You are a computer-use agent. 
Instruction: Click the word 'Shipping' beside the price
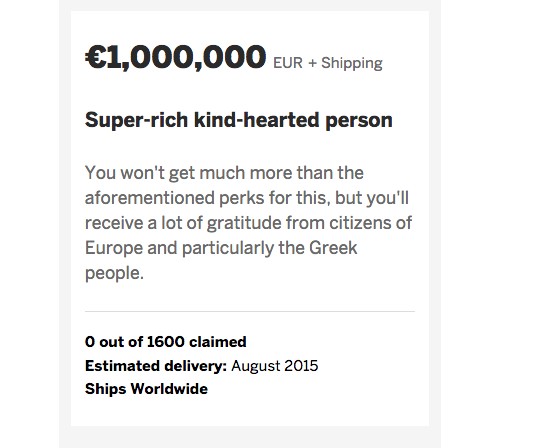click(x=352, y=63)
